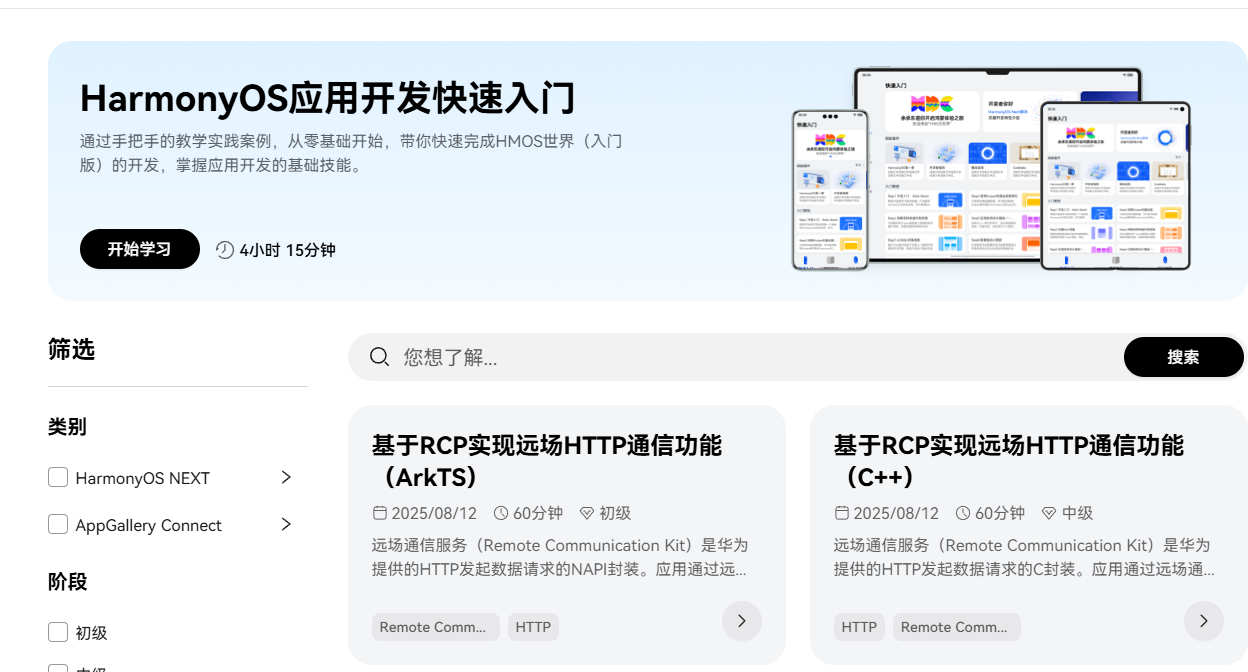Toggle the 初级 stage checkbox
1248x672 pixels.
point(58,632)
